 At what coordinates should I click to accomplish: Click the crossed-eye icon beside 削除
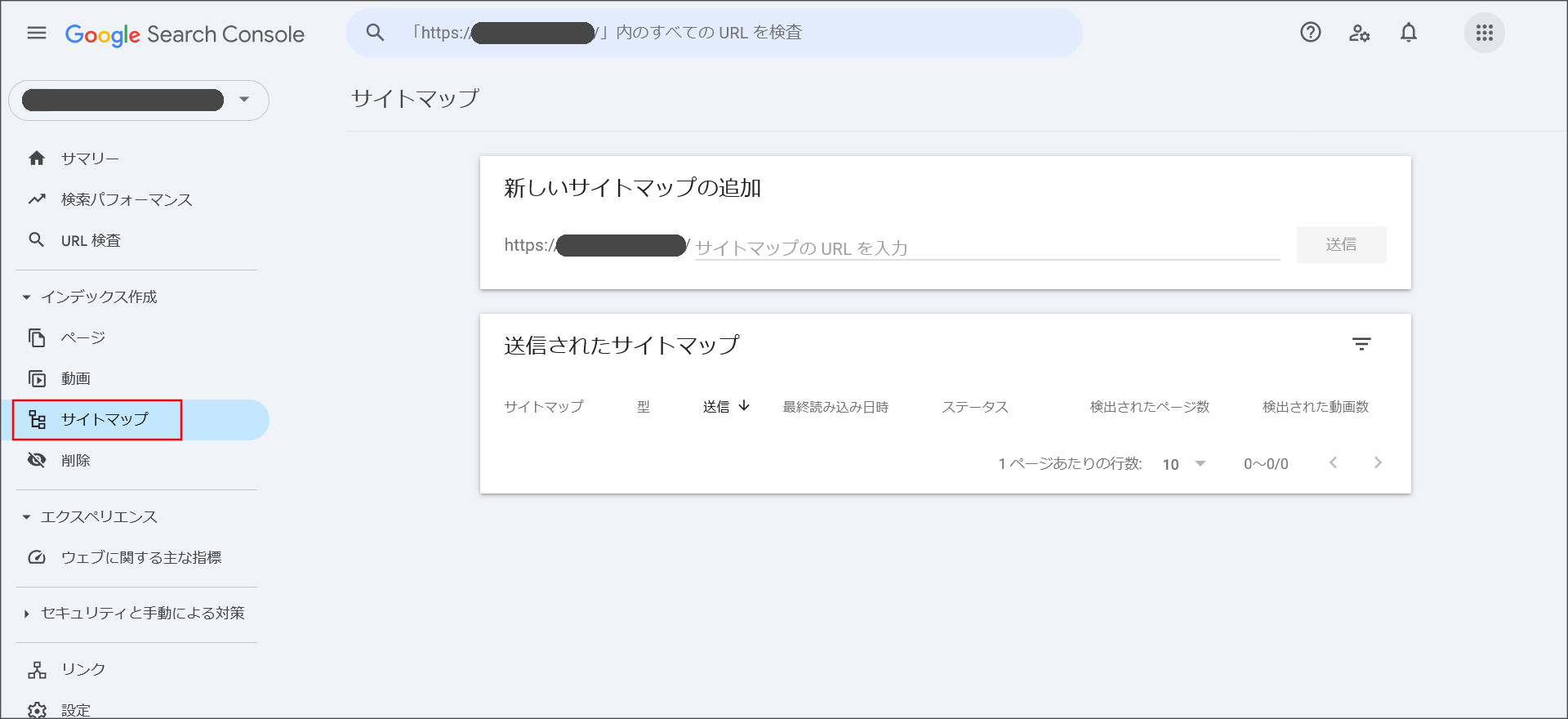pos(37,460)
